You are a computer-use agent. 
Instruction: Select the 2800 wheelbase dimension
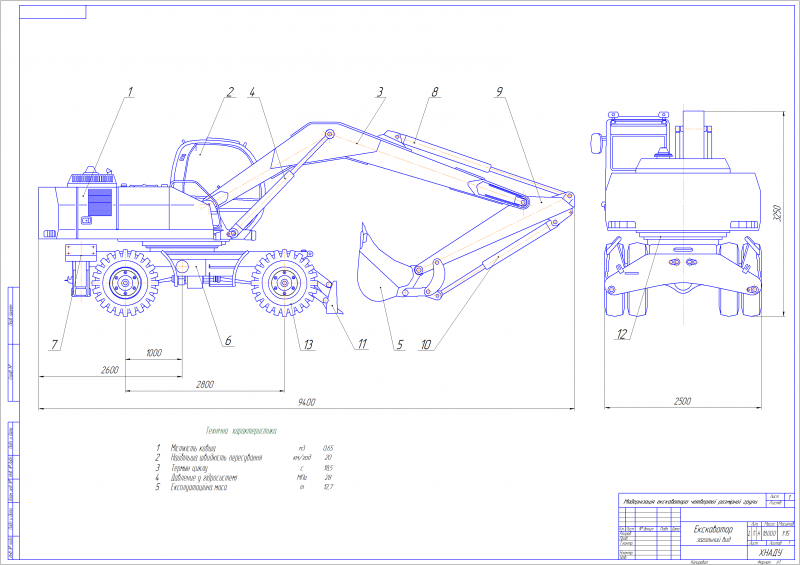tap(205, 384)
